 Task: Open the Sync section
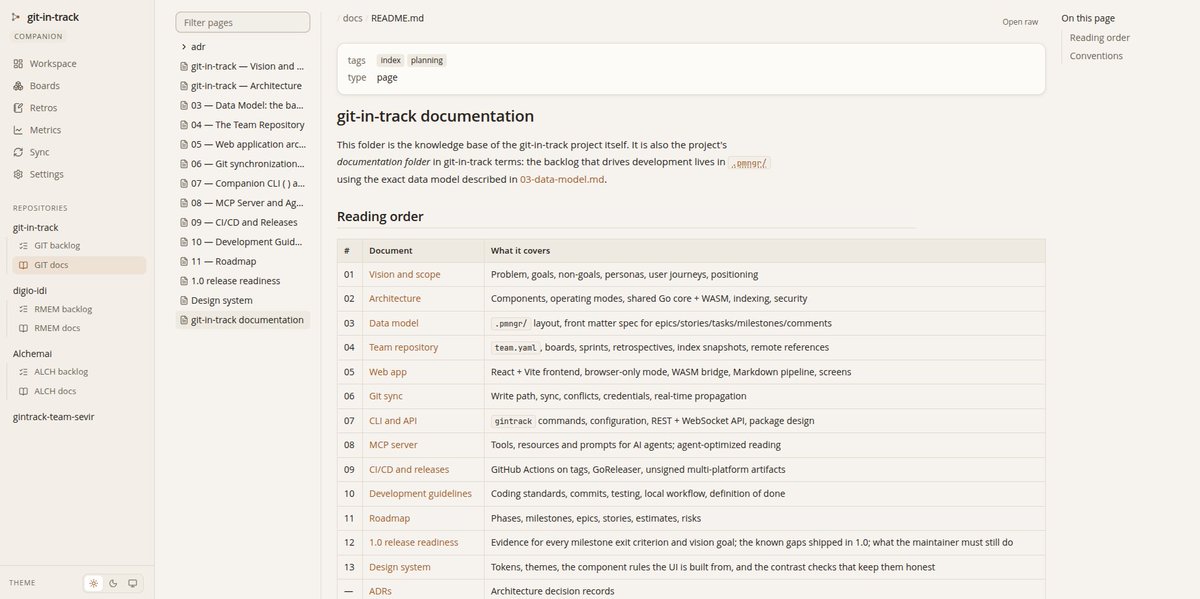click(x=77, y=152)
